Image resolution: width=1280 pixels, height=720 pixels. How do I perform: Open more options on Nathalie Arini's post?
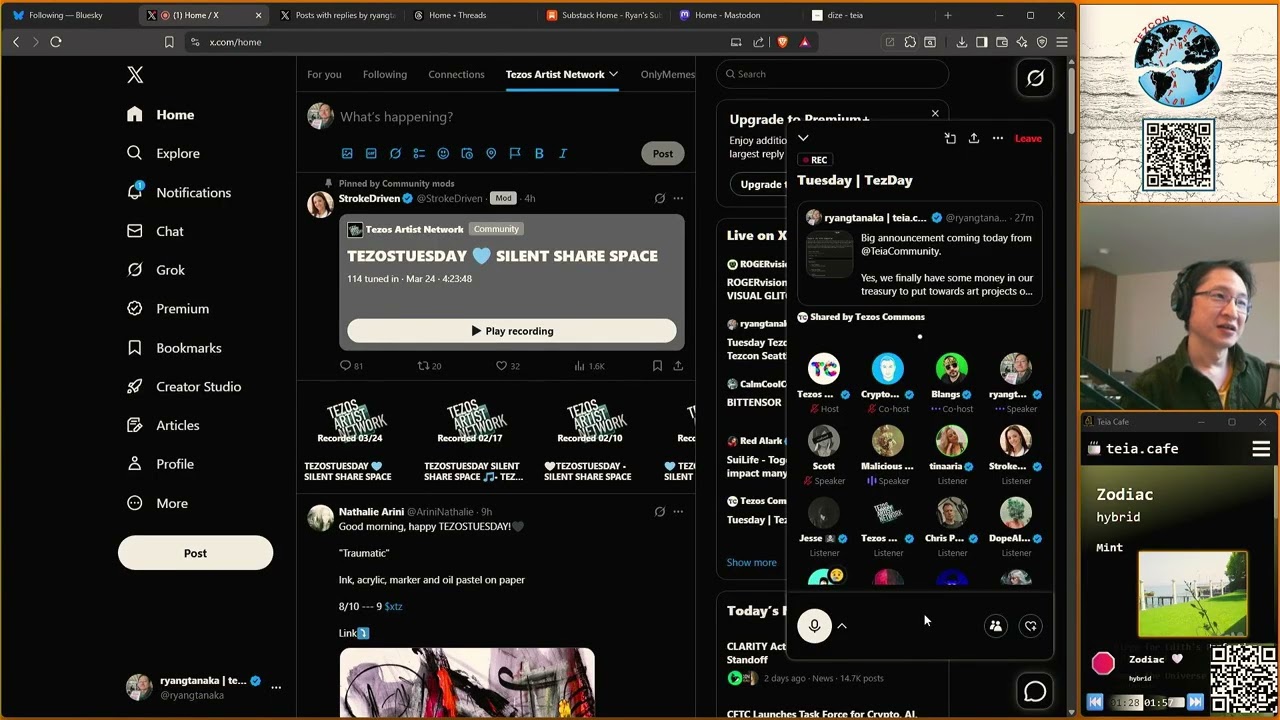(678, 512)
